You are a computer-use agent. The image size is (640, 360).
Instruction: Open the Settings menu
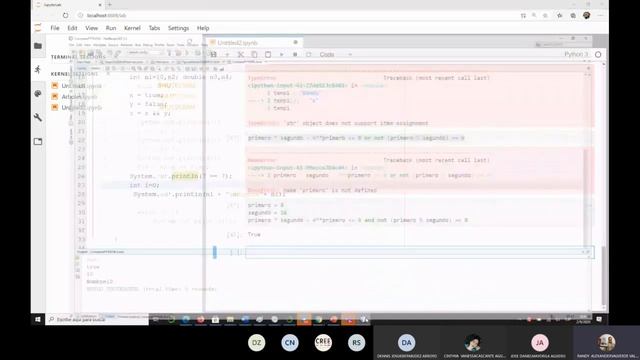pos(178,28)
